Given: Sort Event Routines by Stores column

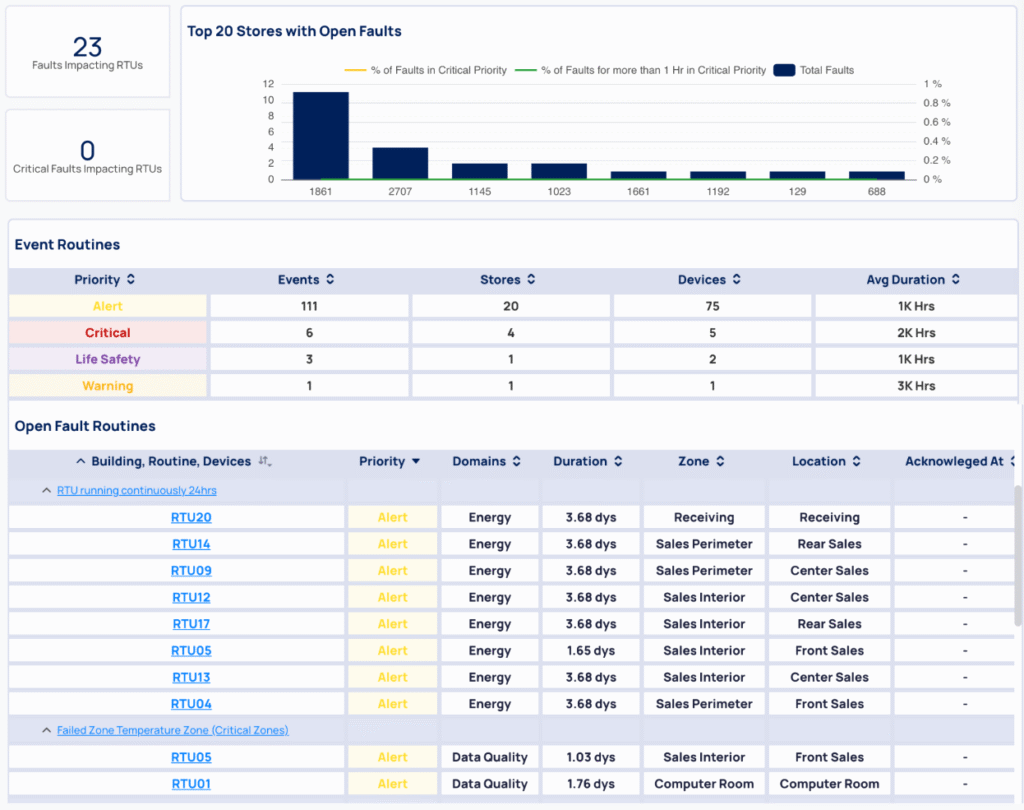Looking at the screenshot, I should click(531, 280).
